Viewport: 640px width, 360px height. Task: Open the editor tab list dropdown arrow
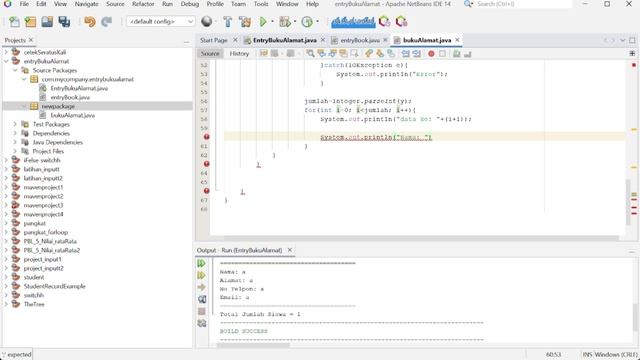[x=622, y=40]
